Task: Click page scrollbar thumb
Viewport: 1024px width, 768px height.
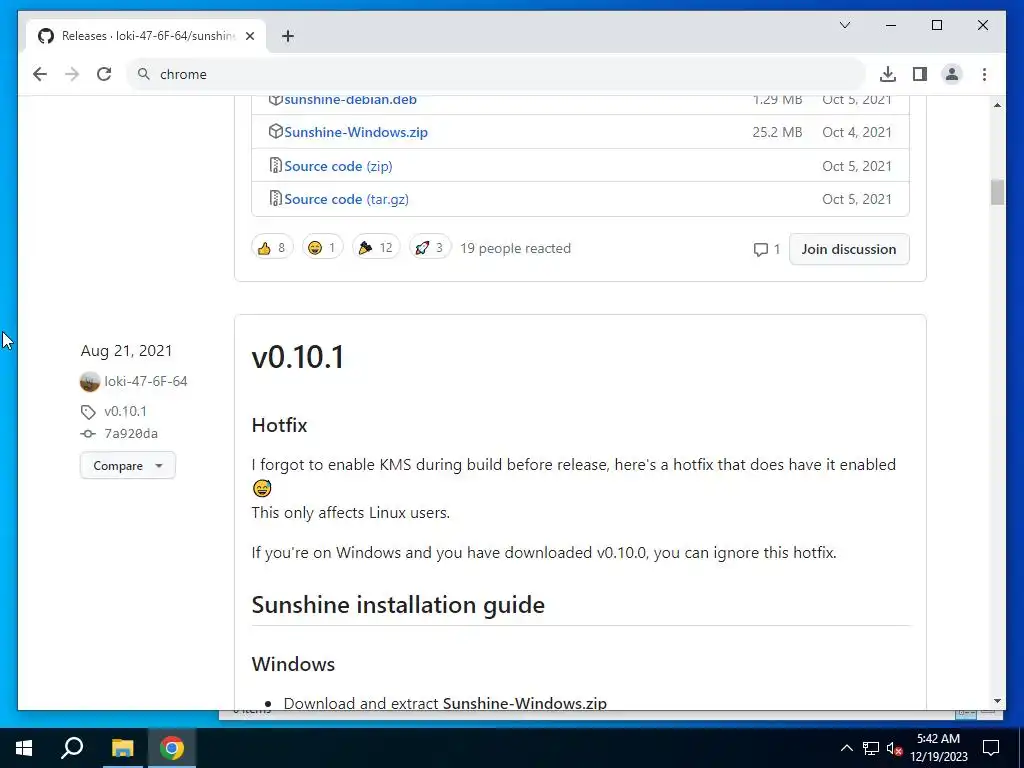Action: 997,192
